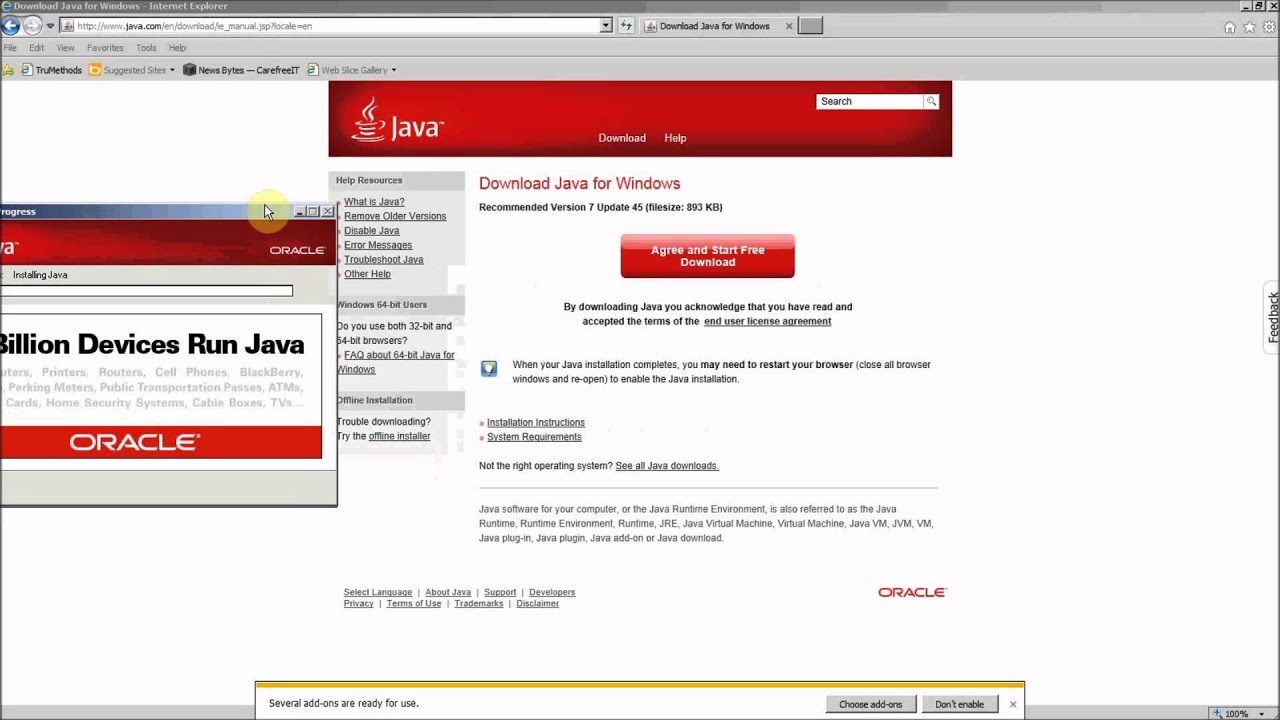Screen dimensions: 1280x720
Task: Open the What is Java? link
Action: (x=374, y=202)
